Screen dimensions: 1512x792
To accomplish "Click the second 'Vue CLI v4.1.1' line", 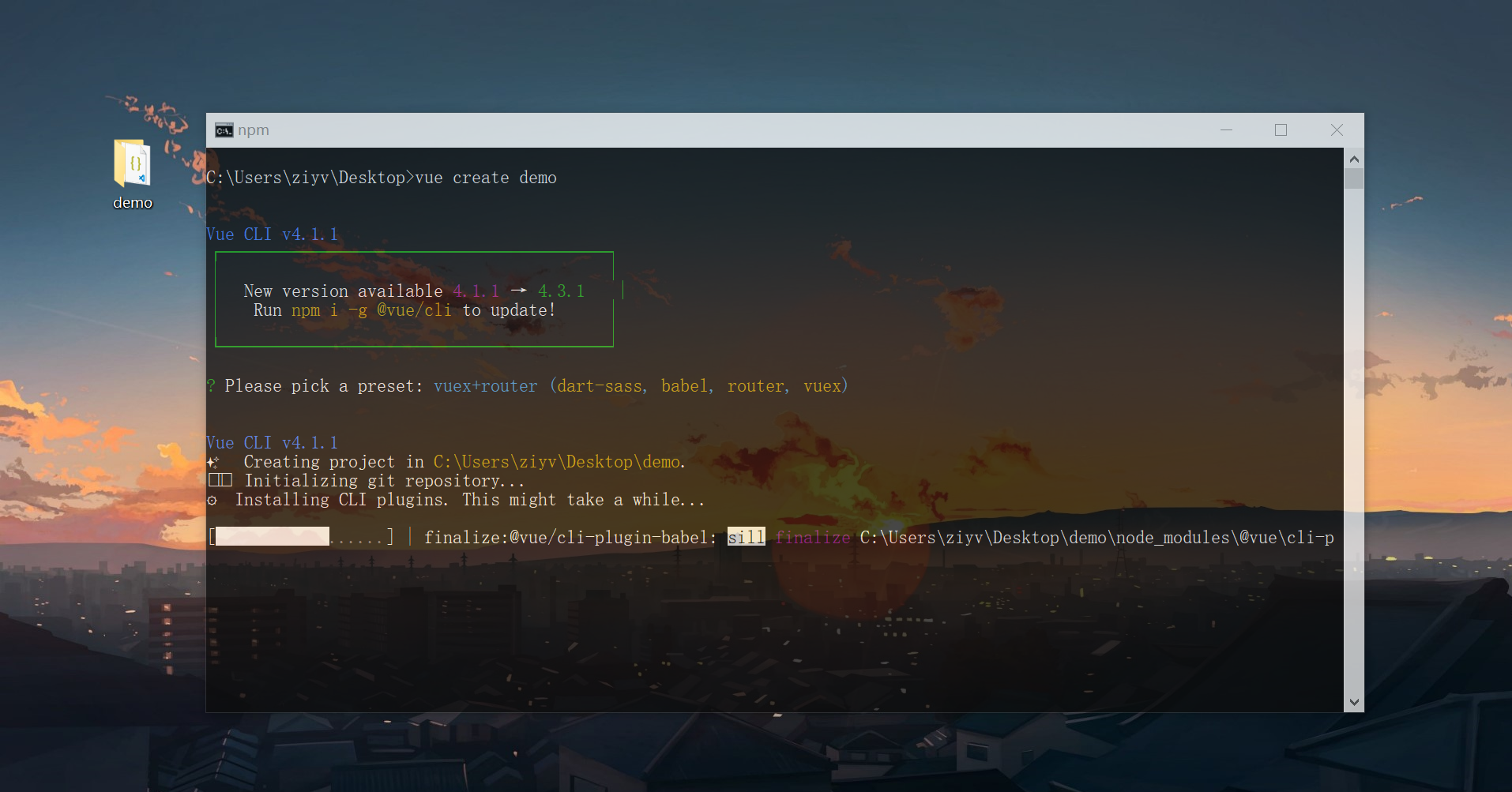I will (272, 443).
